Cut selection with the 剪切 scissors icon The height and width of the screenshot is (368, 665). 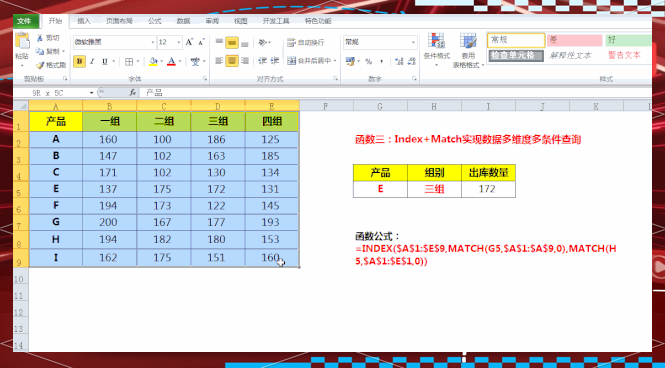(x=39, y=38)
